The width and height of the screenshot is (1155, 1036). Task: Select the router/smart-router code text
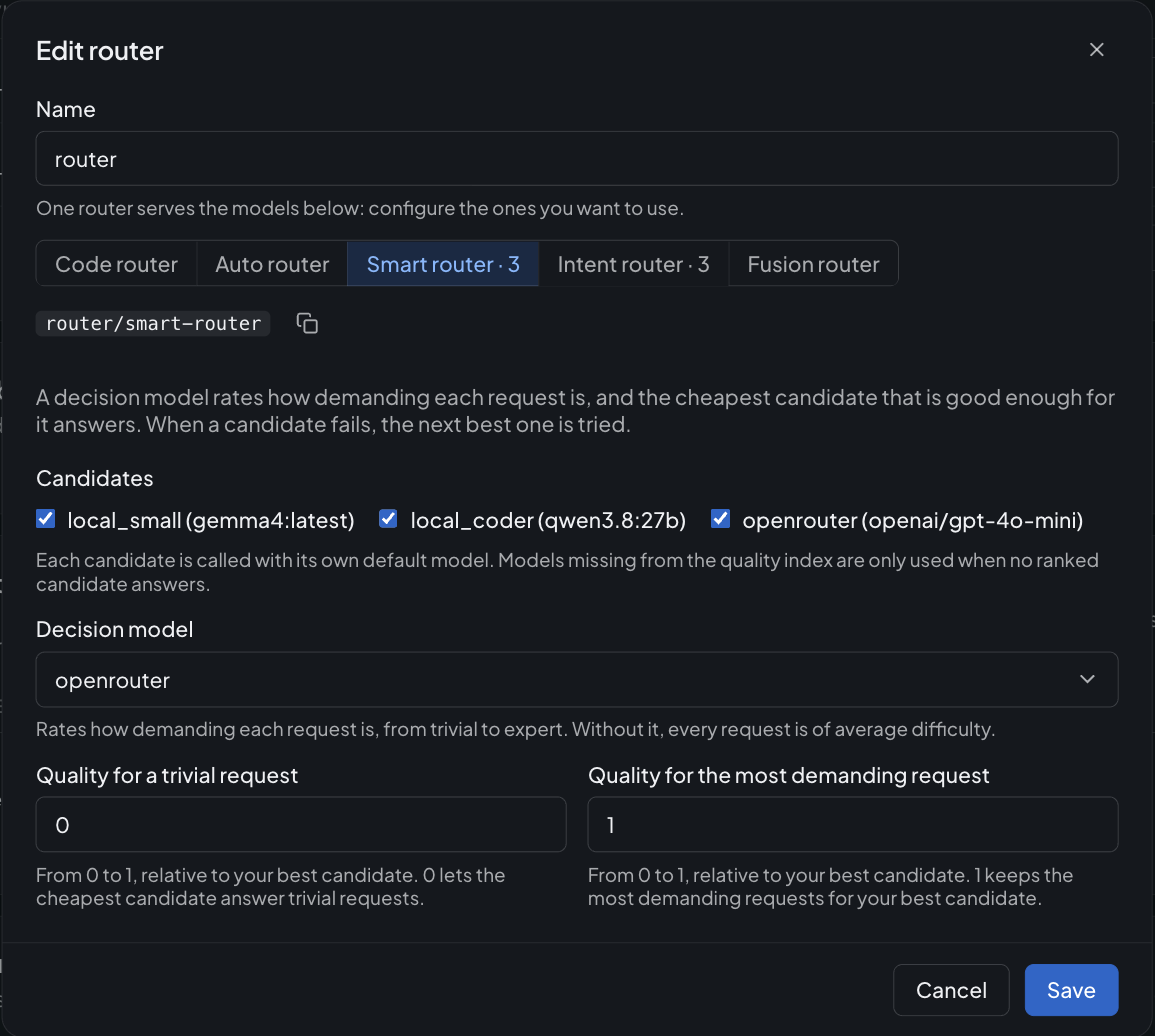(x=153, y=323)
